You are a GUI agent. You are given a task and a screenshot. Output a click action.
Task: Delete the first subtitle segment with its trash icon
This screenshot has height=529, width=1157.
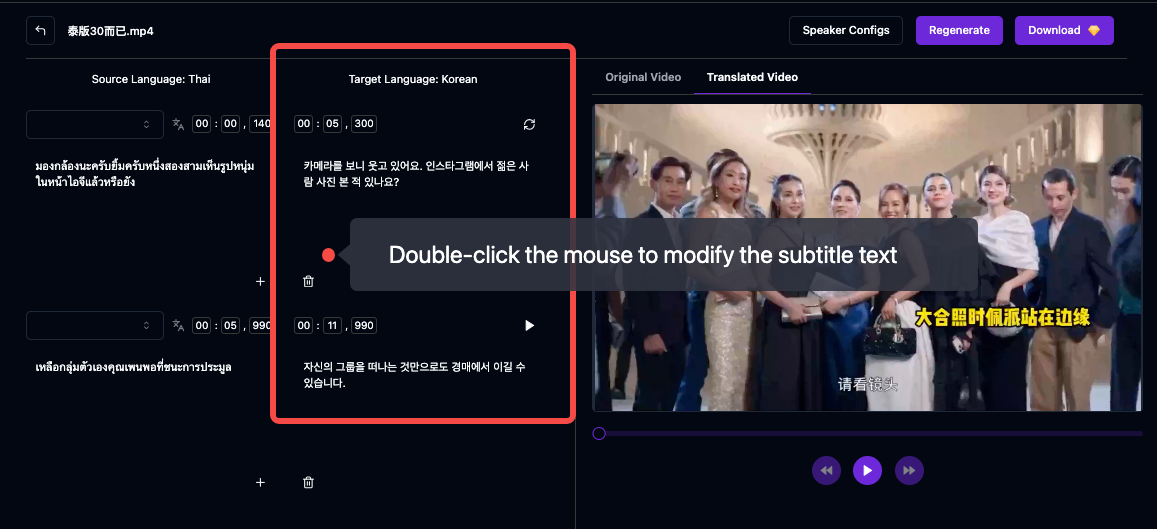(x=308, y=282)
